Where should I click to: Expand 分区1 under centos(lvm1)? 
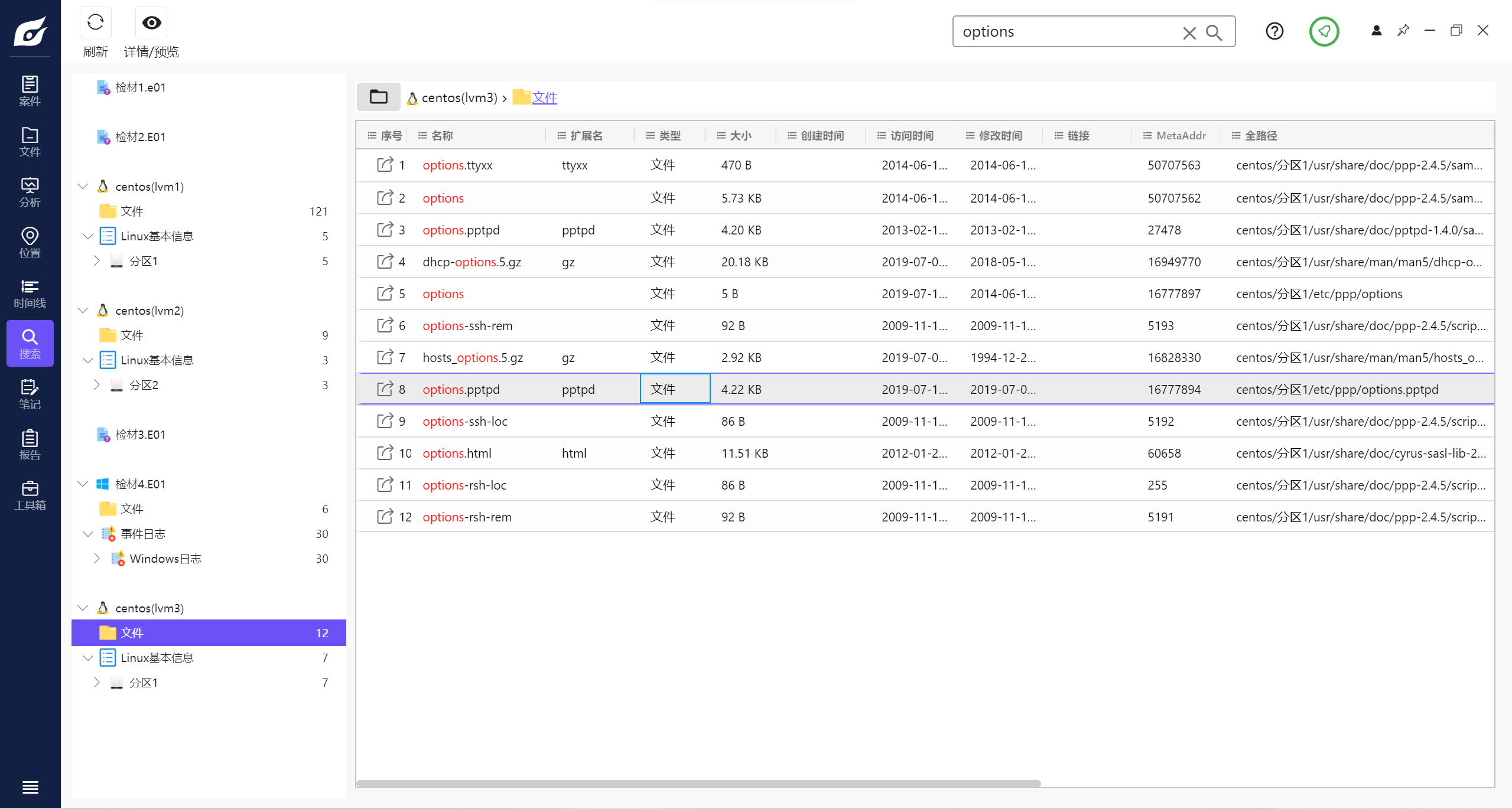[x=97, y=260]
